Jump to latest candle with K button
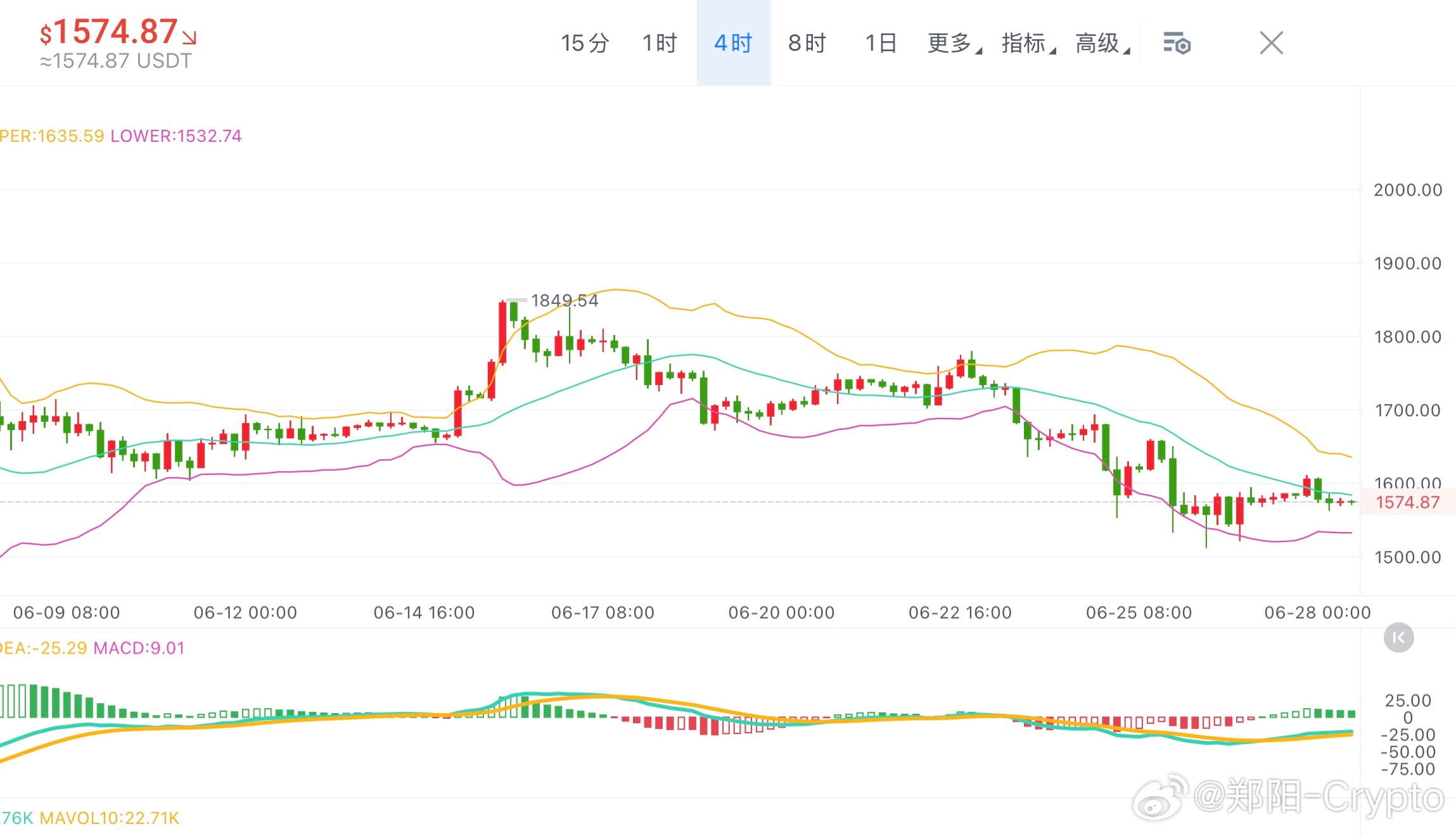 click(1398, 638)
